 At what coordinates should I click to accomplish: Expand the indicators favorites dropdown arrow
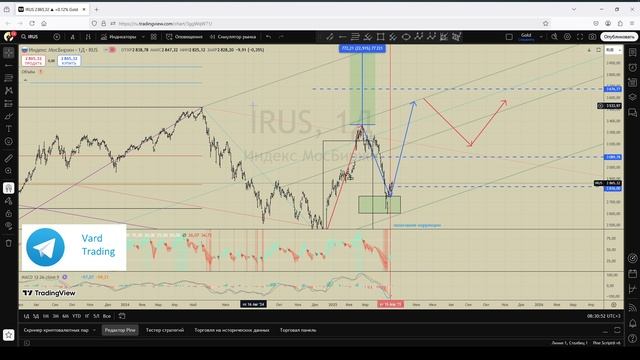143,37
